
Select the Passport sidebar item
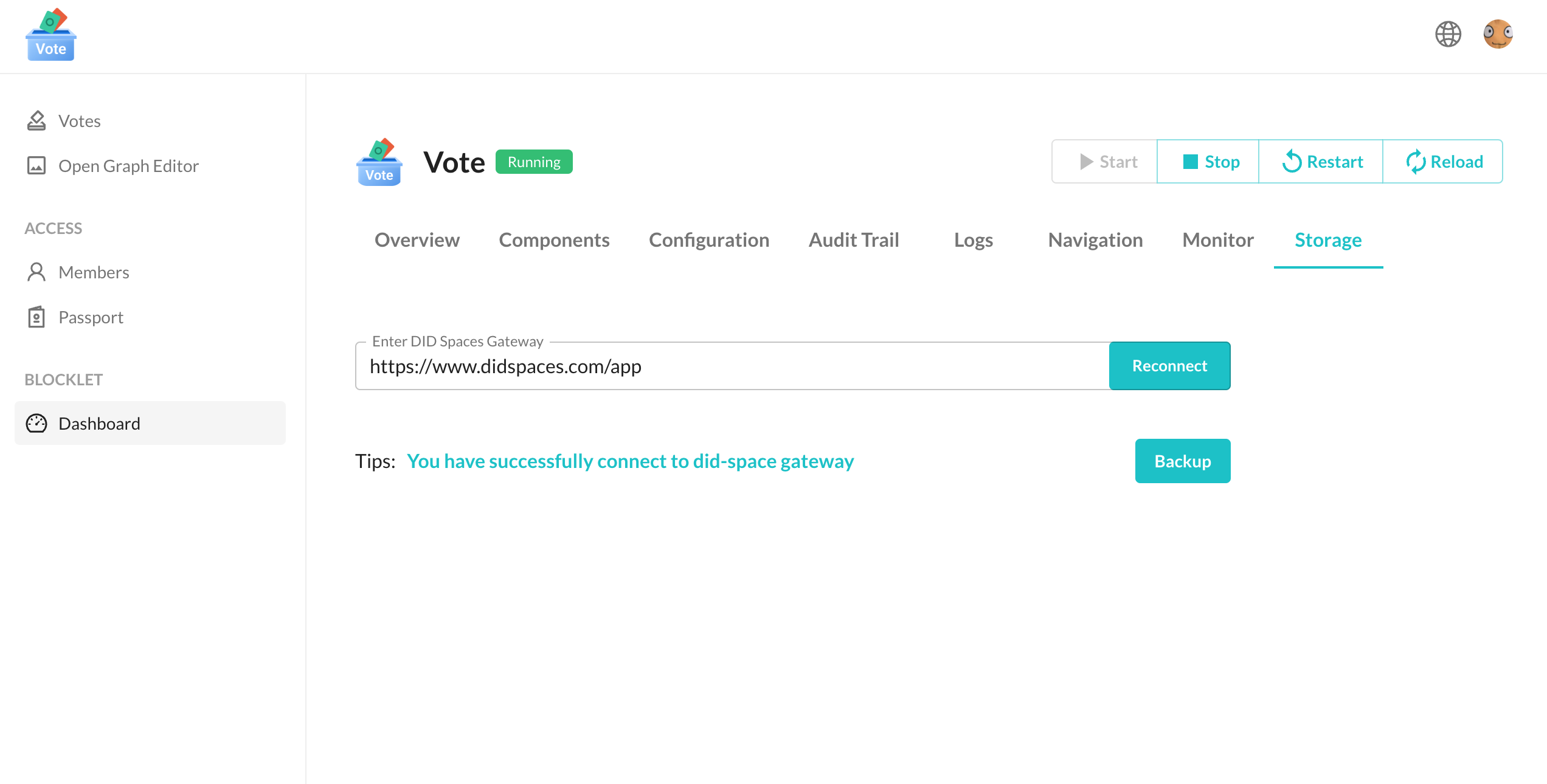(91, 317)
